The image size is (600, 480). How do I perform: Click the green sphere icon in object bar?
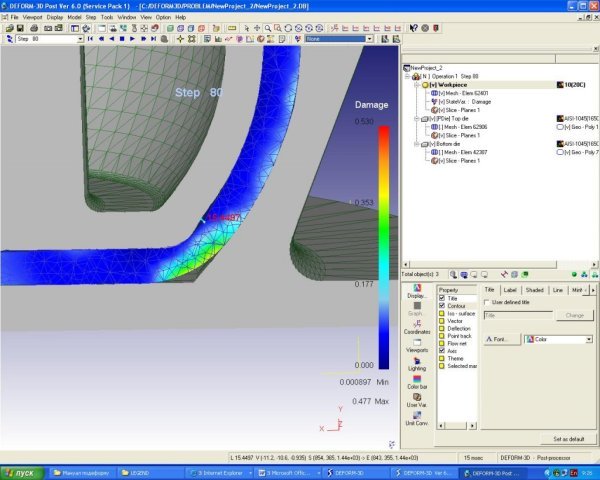tap(574, 274)
